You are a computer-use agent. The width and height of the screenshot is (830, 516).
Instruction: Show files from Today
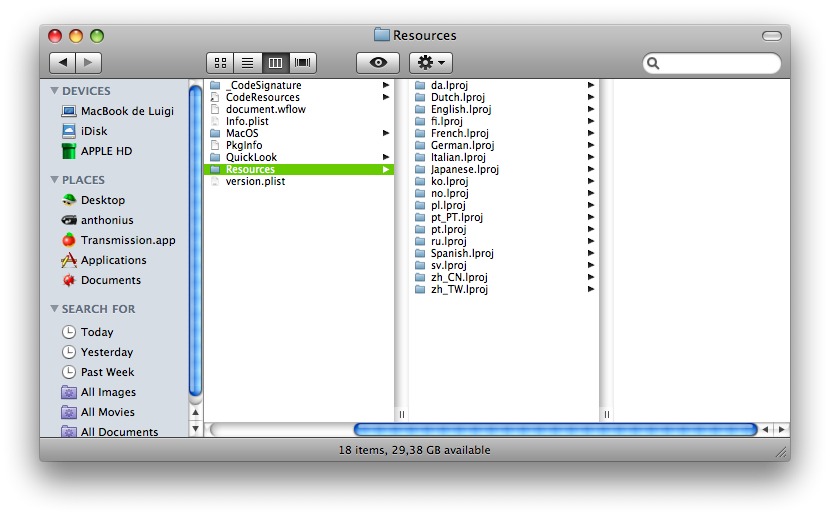(87, 332)
